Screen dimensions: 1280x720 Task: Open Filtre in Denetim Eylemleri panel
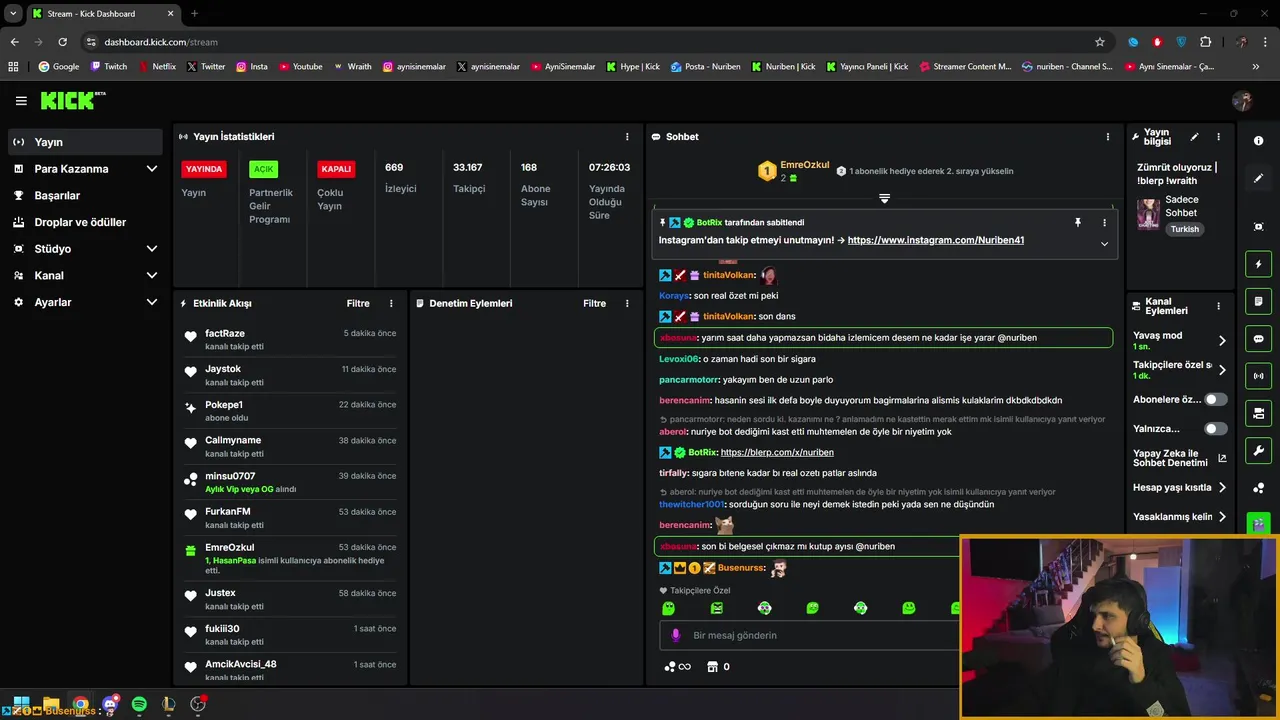[x=594, y=303]
